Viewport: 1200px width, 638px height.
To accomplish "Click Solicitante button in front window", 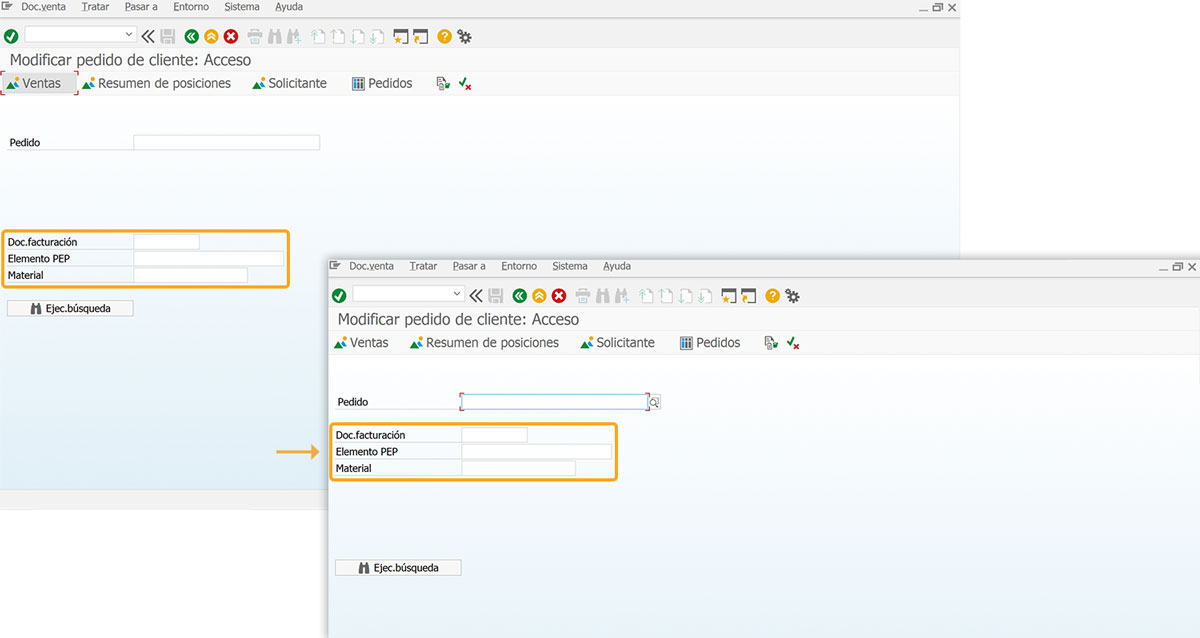I will tap(617, 343).
